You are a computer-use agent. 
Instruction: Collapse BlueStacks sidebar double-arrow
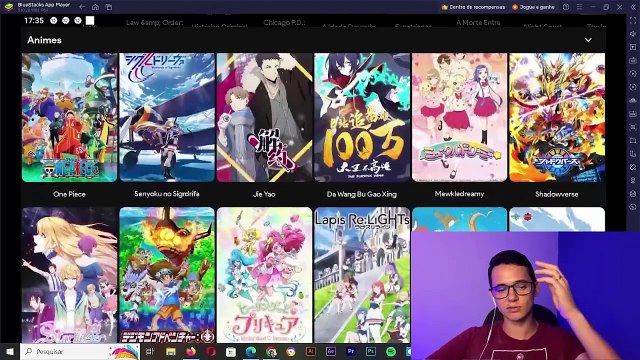633,7
